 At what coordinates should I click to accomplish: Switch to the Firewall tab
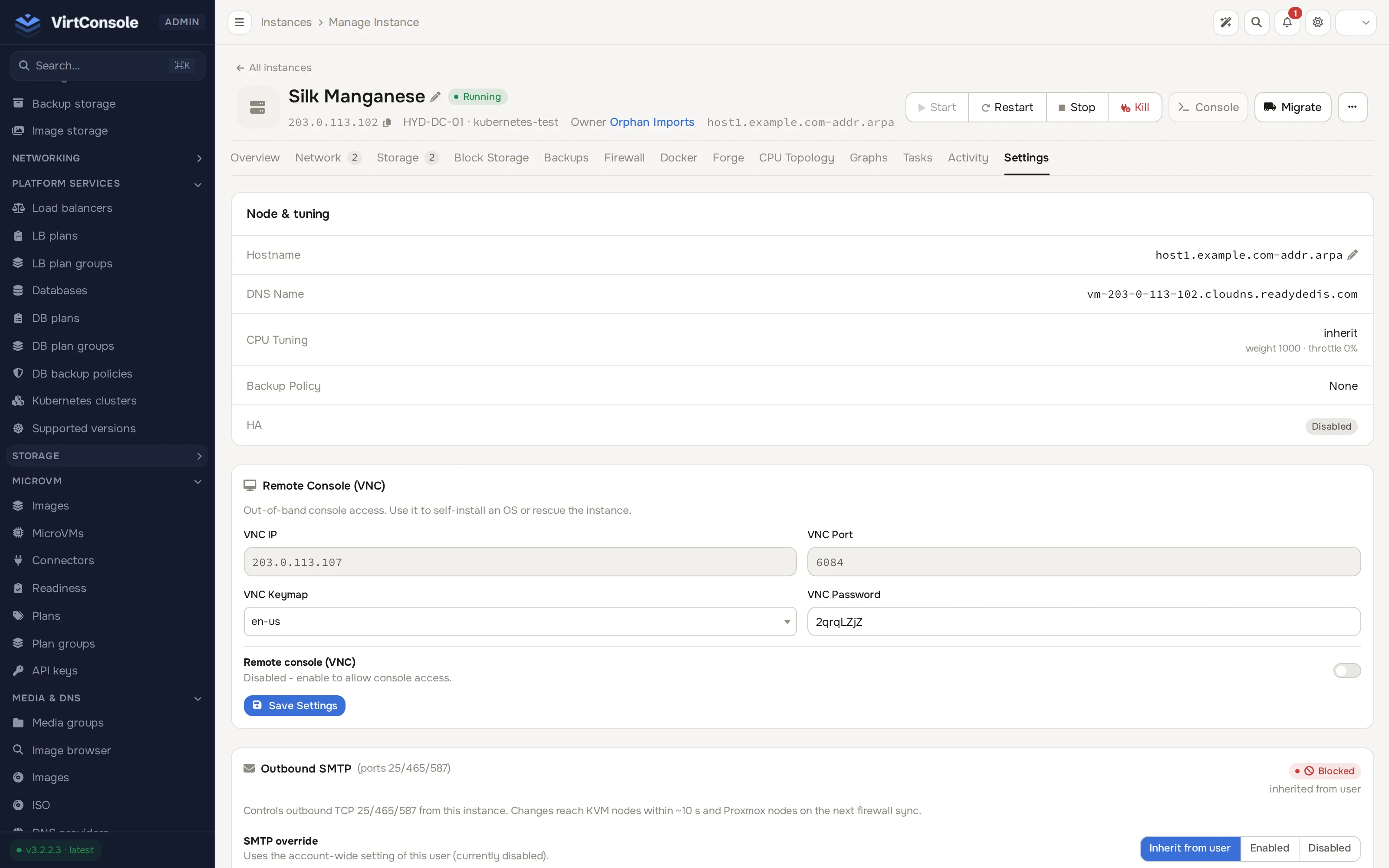pos(624,158)
